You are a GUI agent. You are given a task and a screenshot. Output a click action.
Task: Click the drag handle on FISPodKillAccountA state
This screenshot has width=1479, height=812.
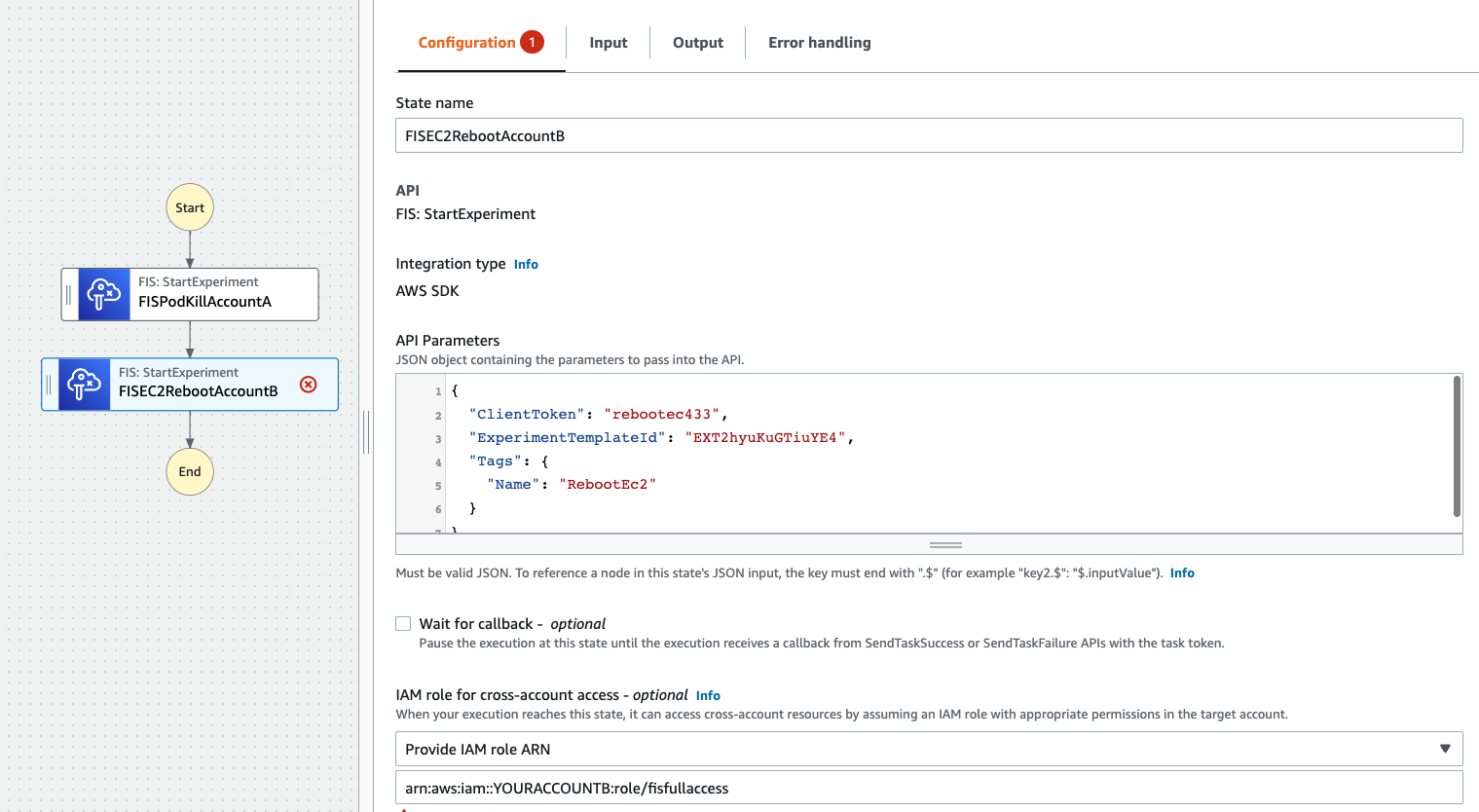pyautogui.click(x=68, y=294)
